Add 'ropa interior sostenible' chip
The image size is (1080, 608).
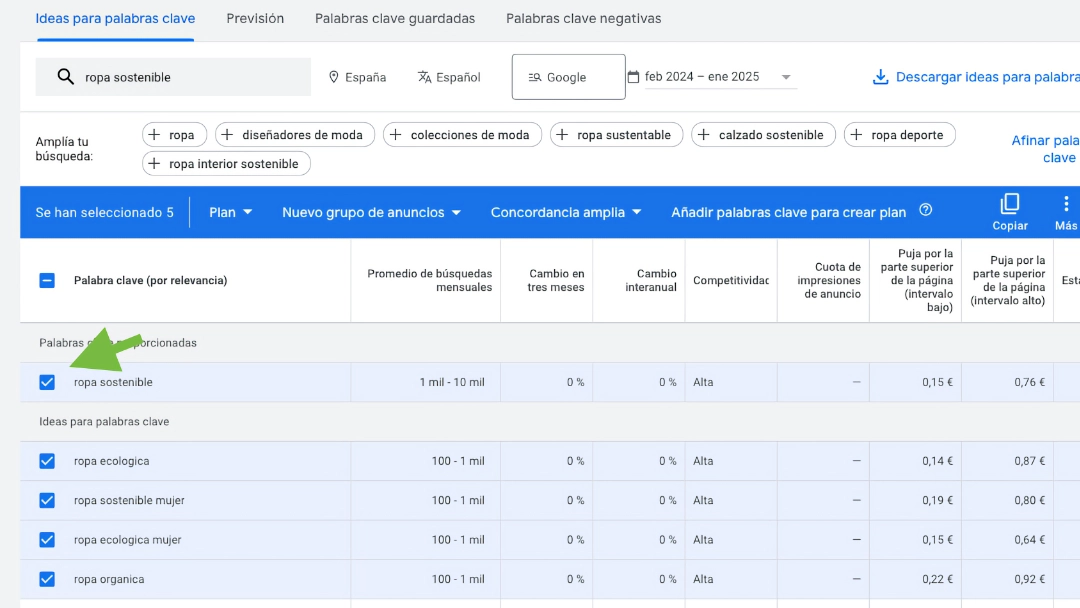226,164
